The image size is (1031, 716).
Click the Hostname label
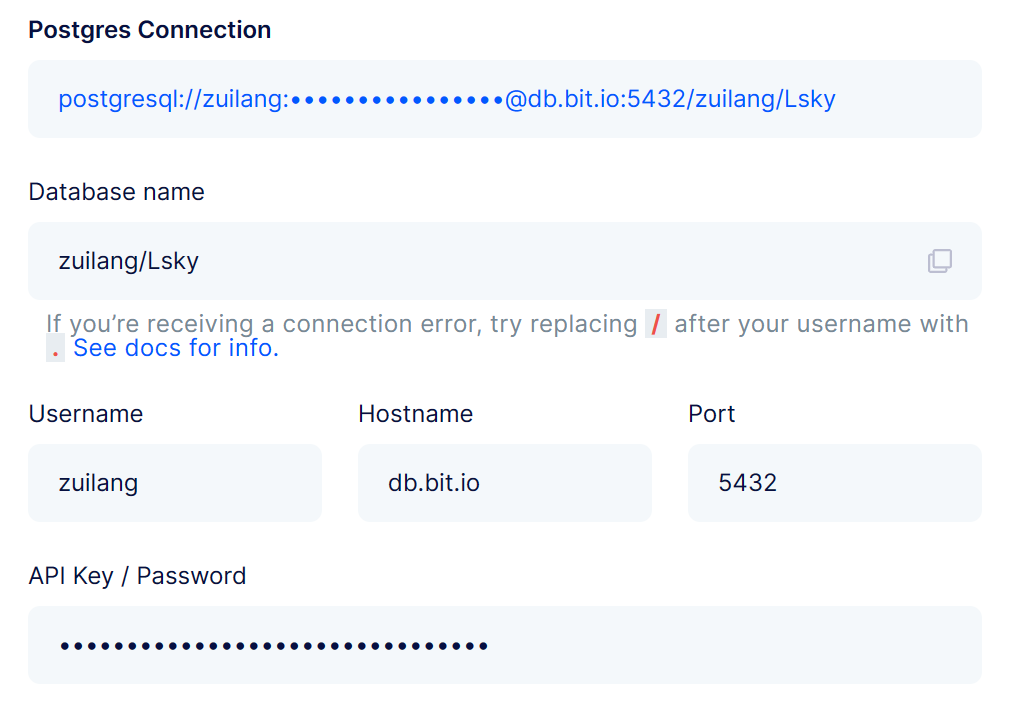[x=415, y=413]
